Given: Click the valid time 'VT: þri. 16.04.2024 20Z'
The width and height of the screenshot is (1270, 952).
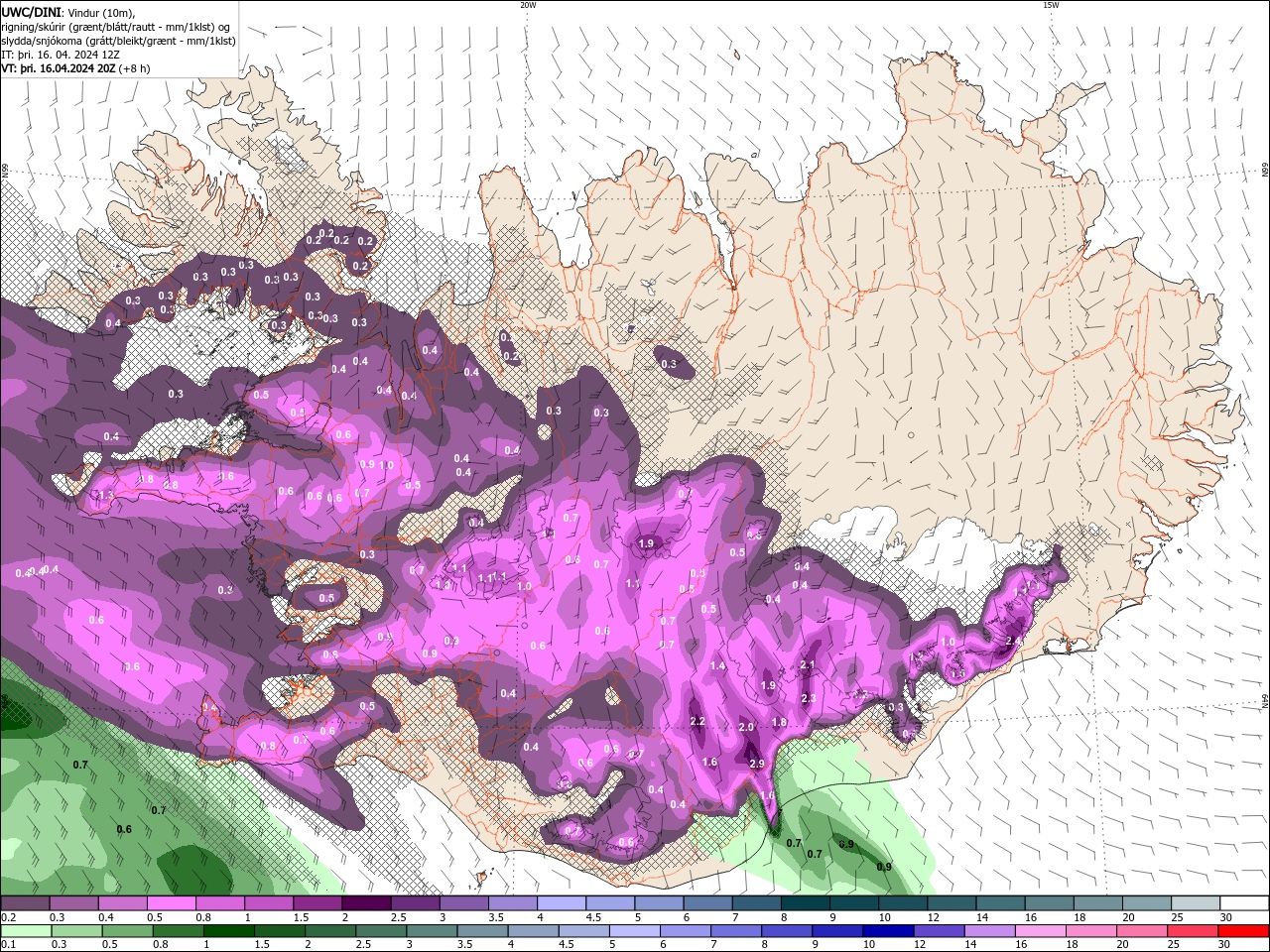Looking at the screenshot, I should coord(59,68).
